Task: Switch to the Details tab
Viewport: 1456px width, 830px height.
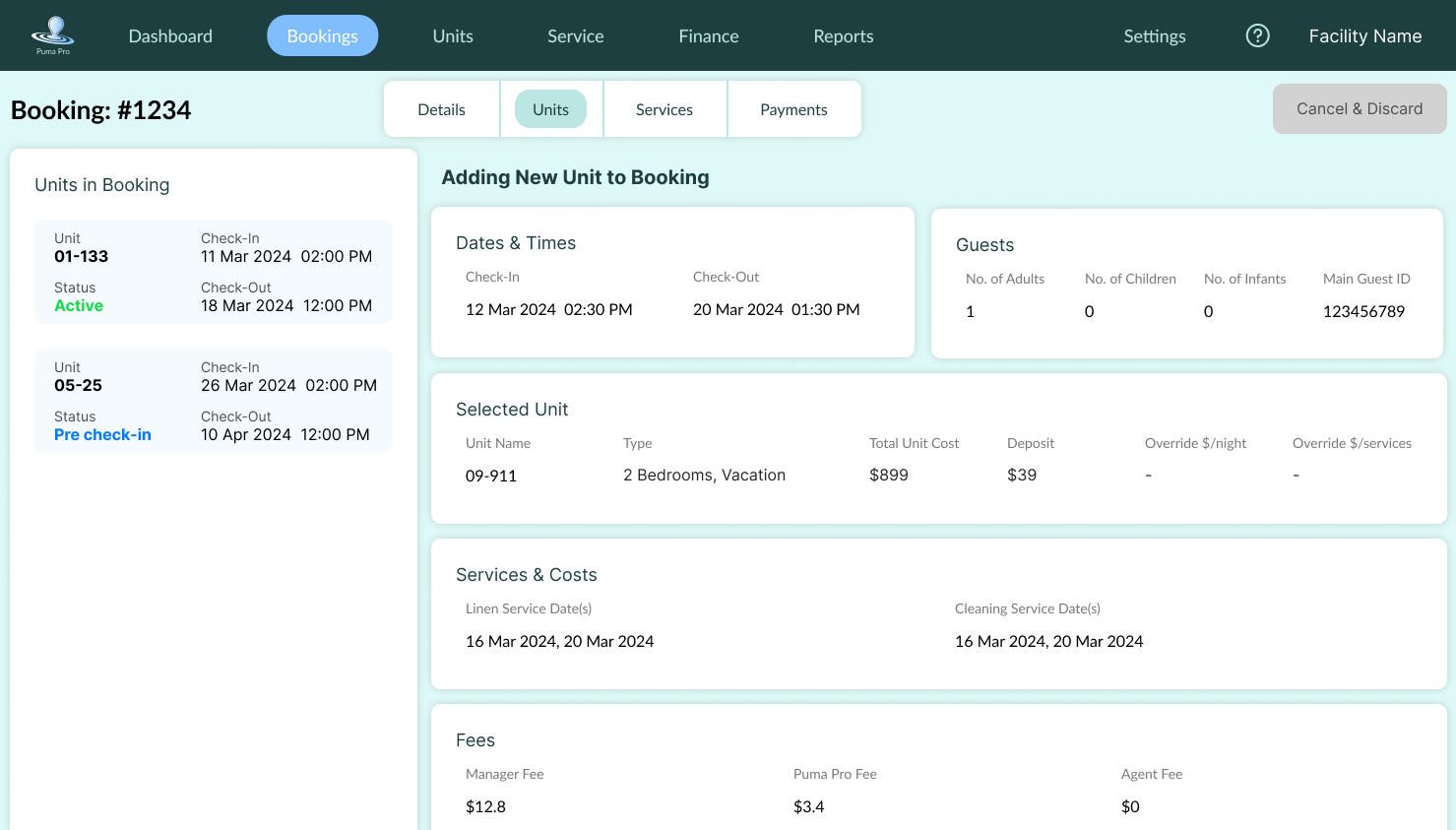Action: (441, 109)
